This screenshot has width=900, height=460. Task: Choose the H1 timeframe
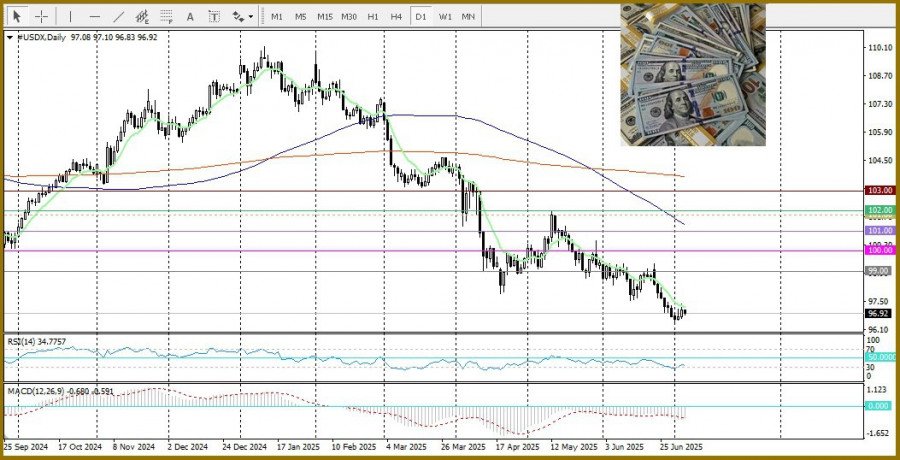click(x=372, y=17)
